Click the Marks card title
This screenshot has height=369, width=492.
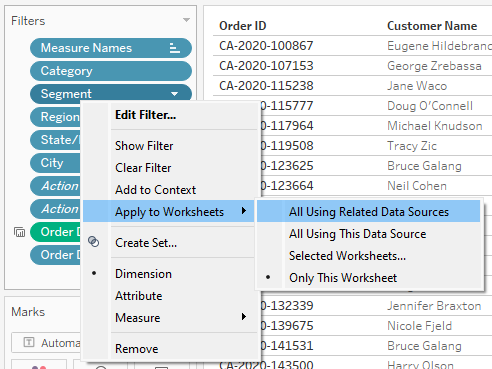pos(28,312)
